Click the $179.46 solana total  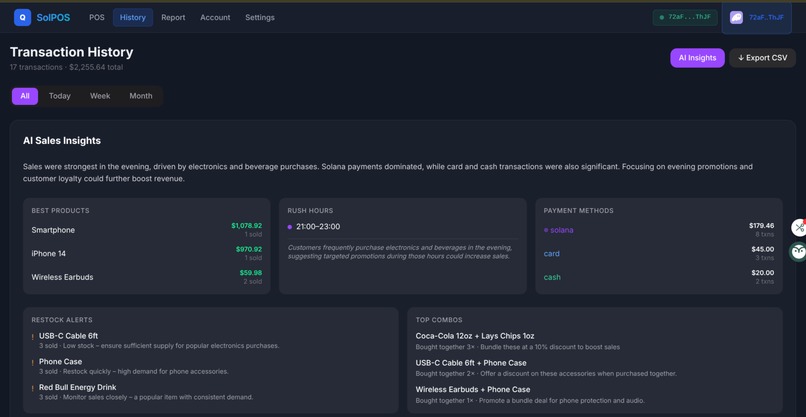(761, 226)
